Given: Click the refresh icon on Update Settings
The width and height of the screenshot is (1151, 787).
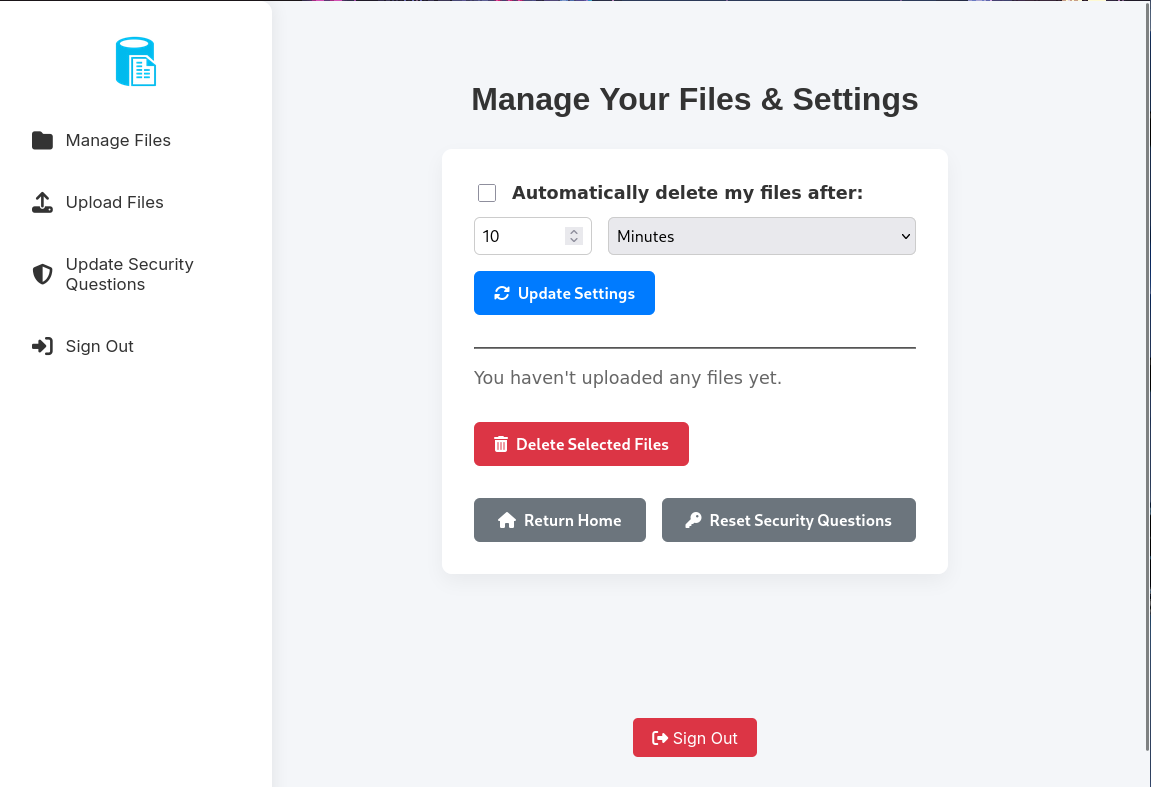Looking at the screenshot, I should 502,294.
